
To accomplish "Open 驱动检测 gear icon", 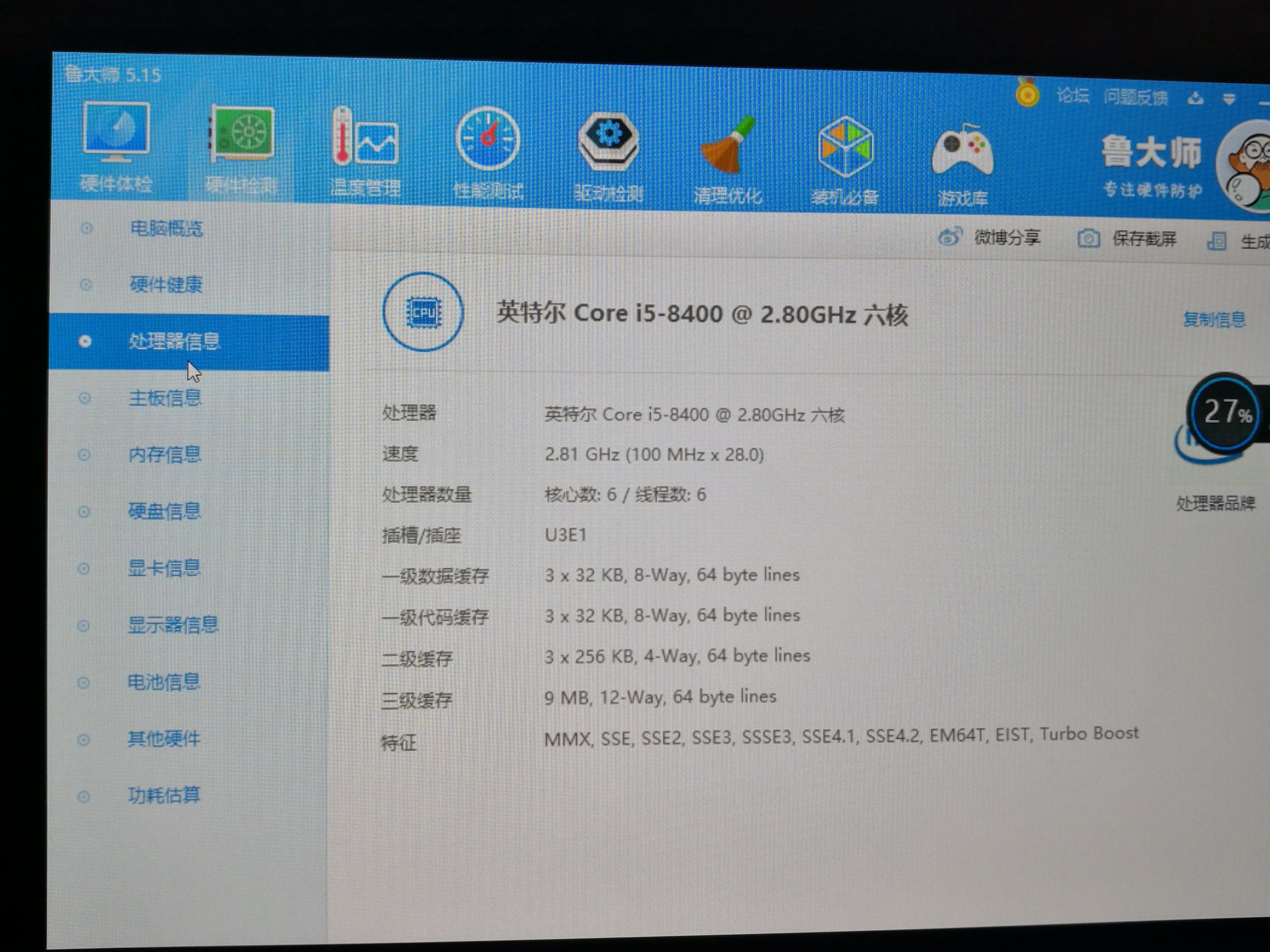I will click(x=609, y=142).
